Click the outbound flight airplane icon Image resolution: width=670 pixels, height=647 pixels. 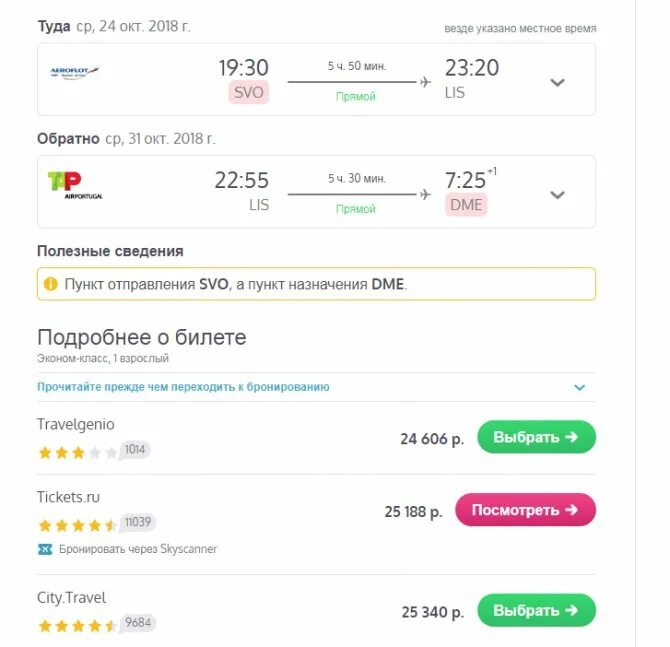point(425,82)
